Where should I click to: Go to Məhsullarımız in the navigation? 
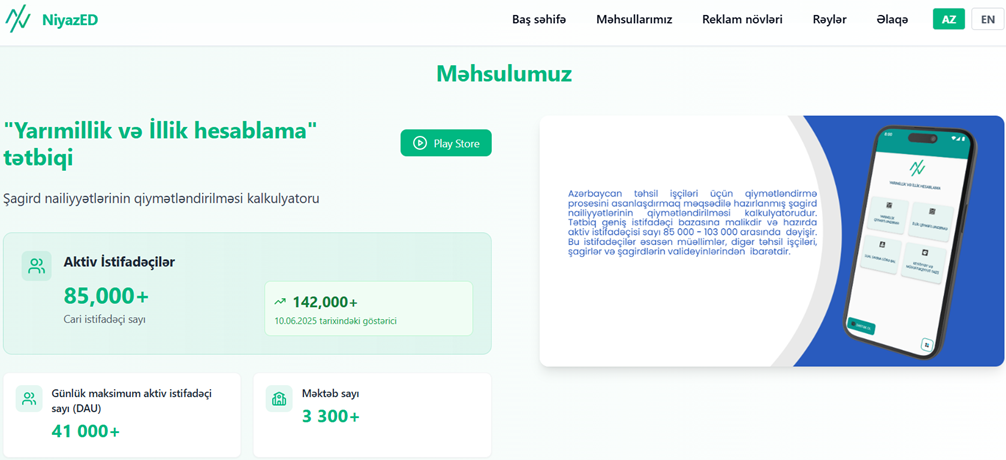[x=634, y=20]
